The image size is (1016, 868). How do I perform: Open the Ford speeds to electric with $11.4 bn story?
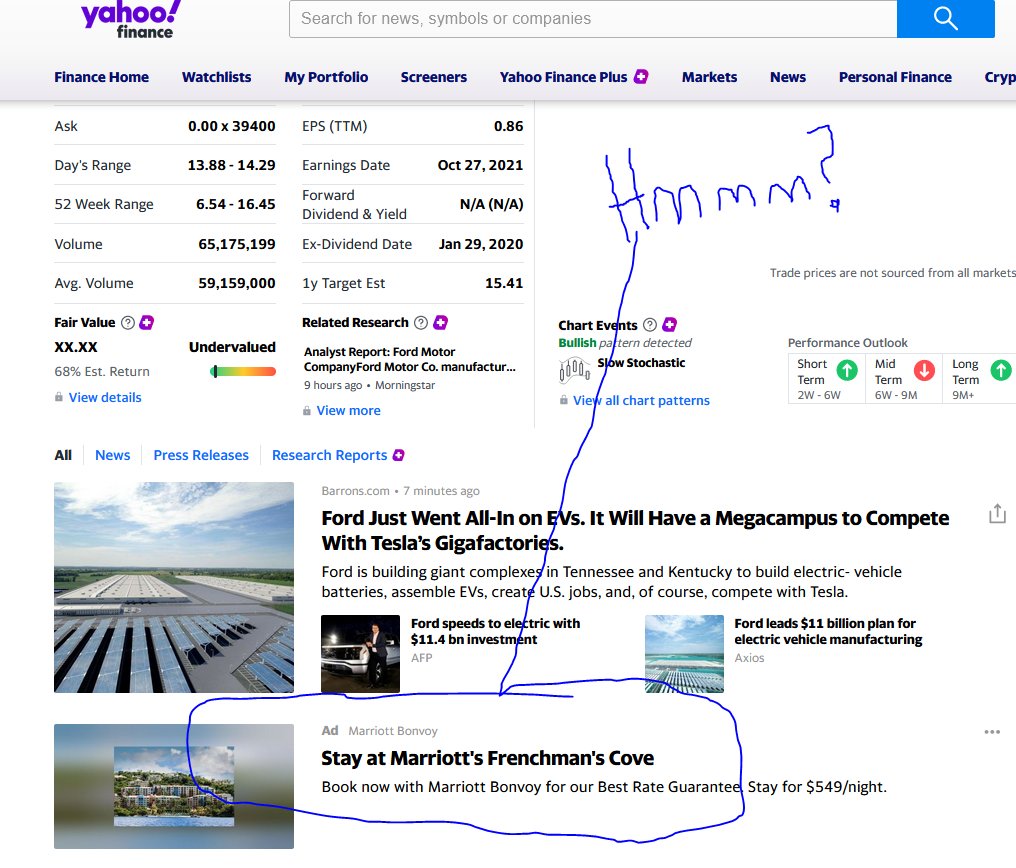coord(496,632)
